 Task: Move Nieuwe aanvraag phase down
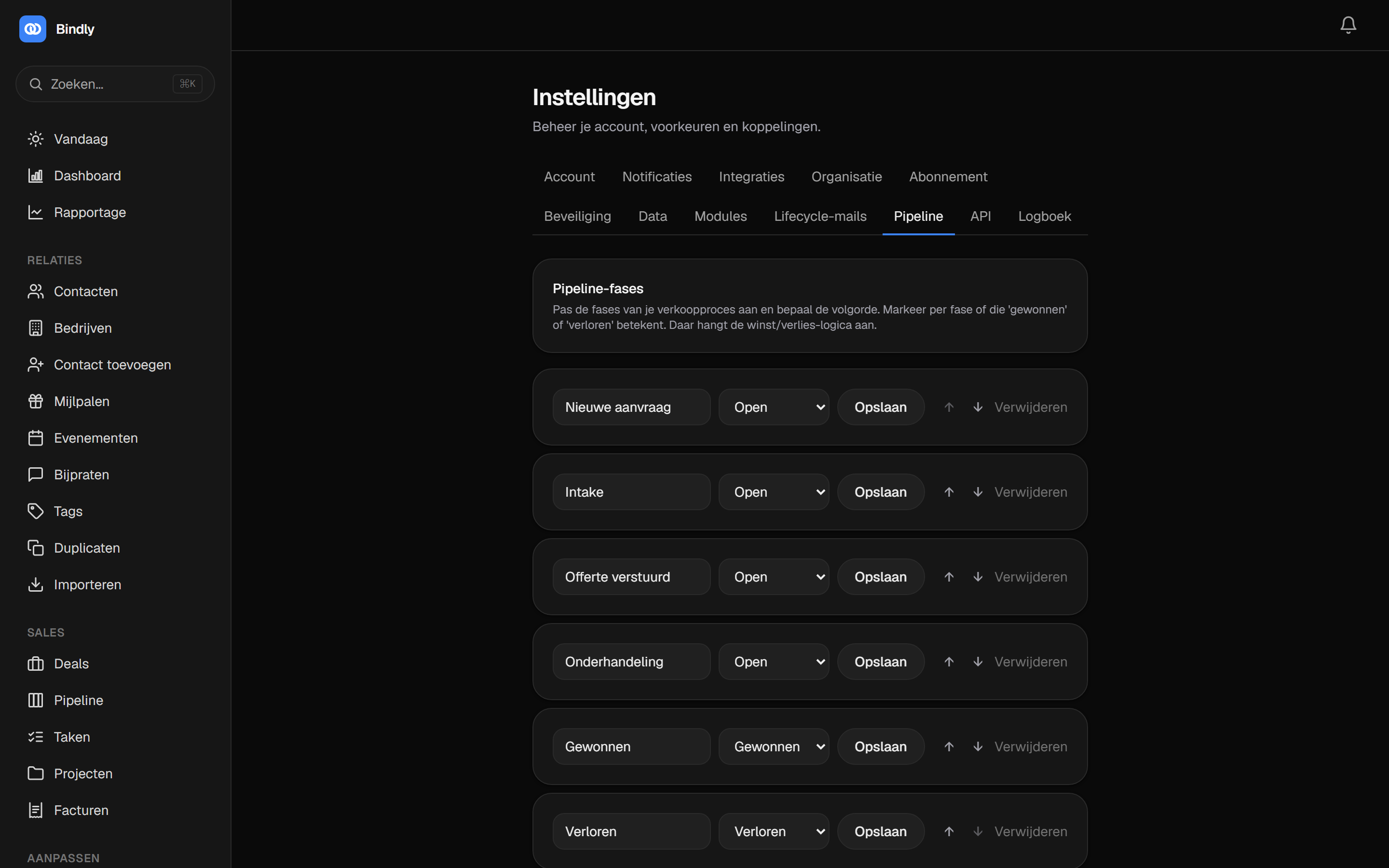tap(978, 407)
